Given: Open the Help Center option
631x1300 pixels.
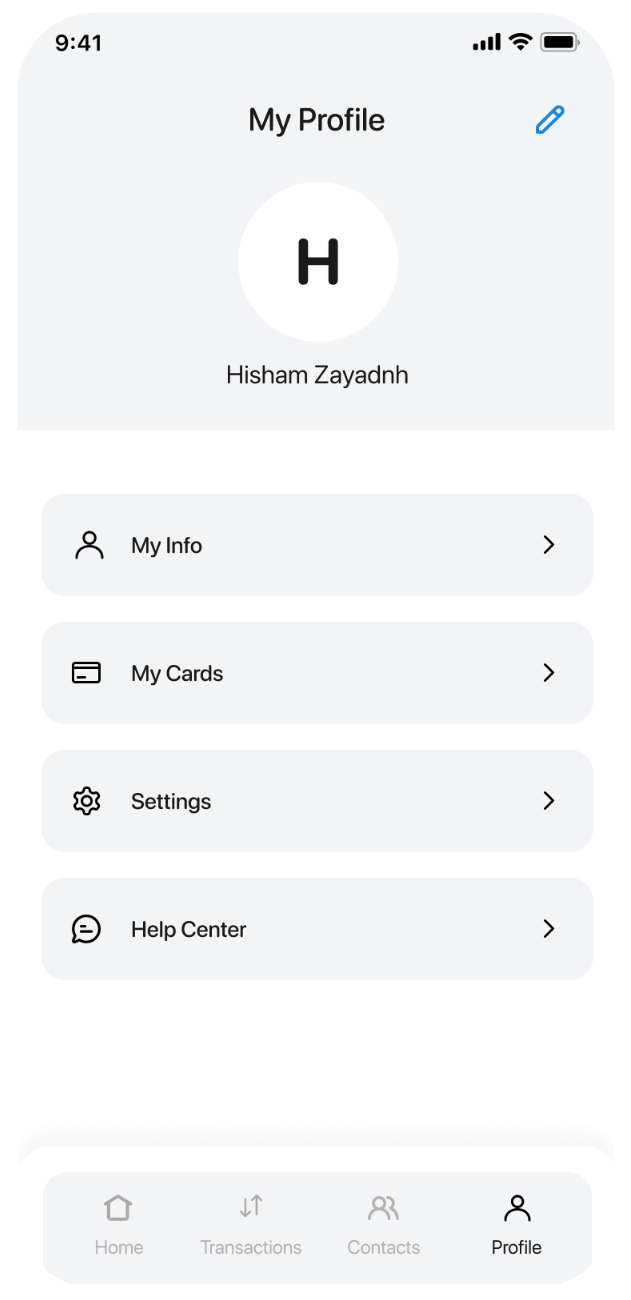Looking at the screenshot, I should pos(317,929).
